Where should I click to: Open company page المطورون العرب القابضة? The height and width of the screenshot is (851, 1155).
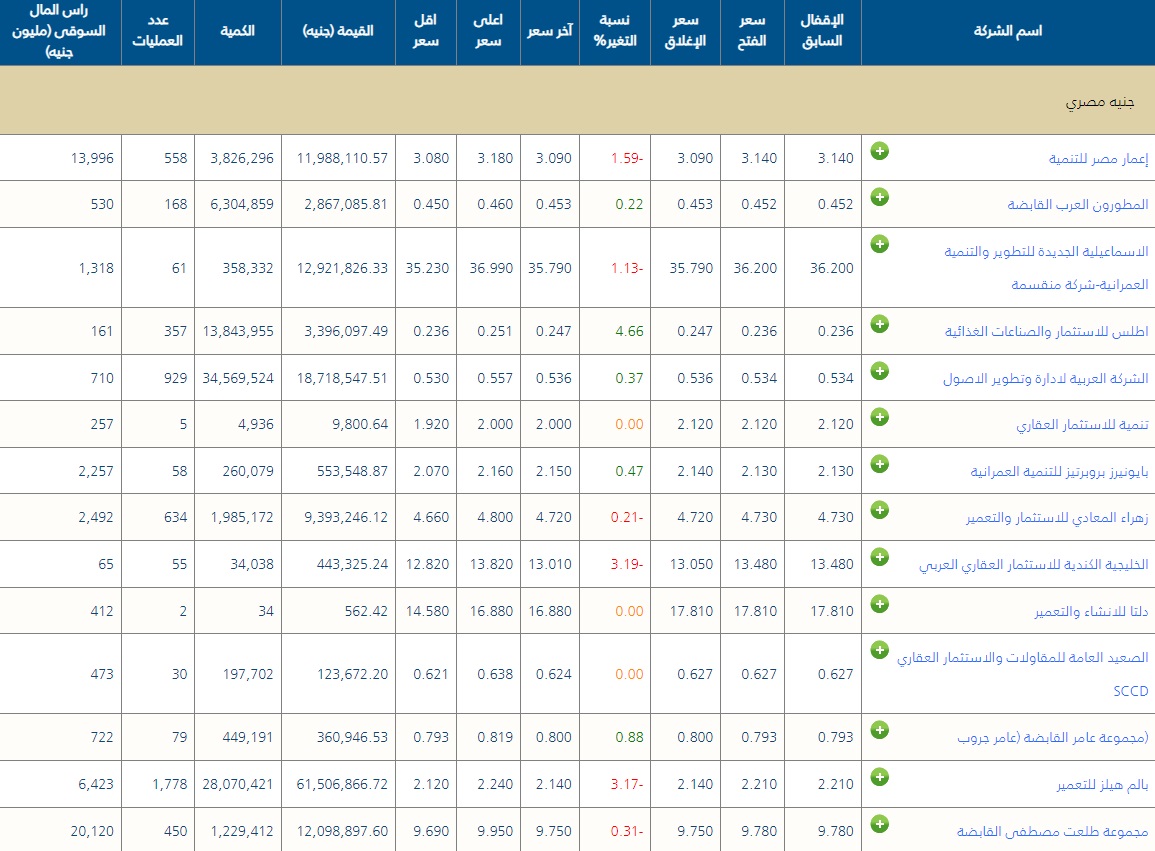pos(1078,204)
